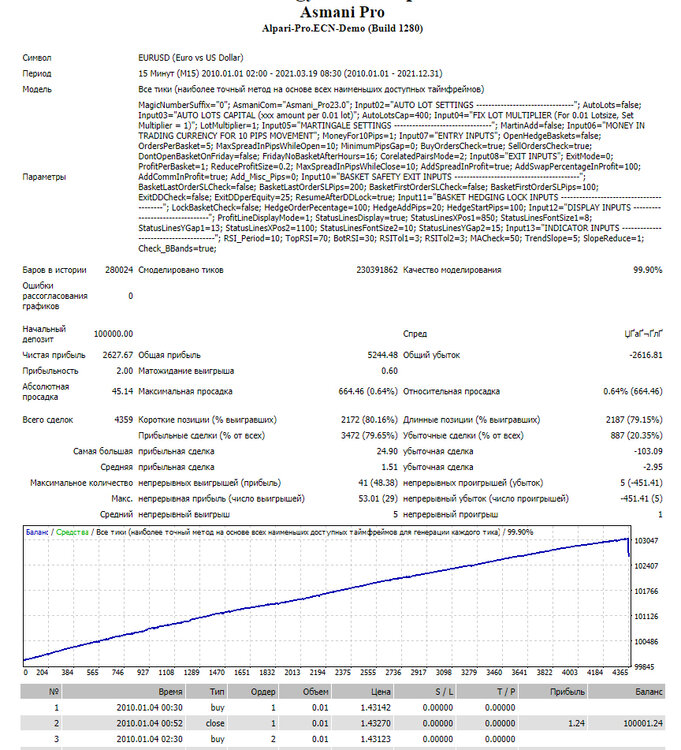Select expected payoff value 0.60
Viewport: 681px width, 750px height.
tap(390, 371)
